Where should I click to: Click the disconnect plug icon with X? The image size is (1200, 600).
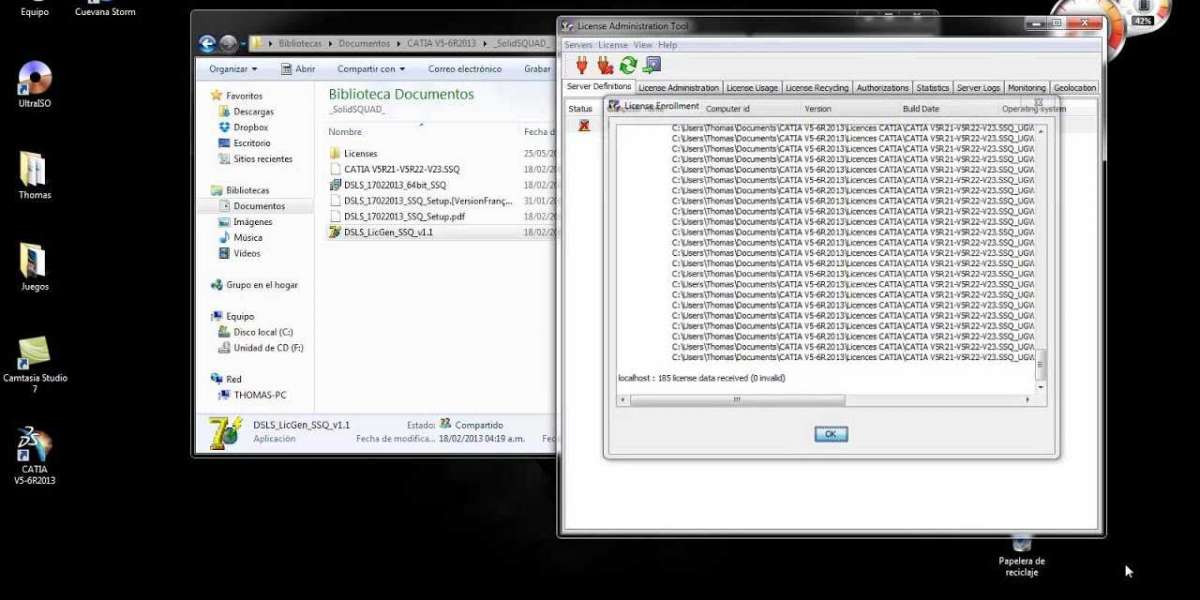tap(605, 66)
